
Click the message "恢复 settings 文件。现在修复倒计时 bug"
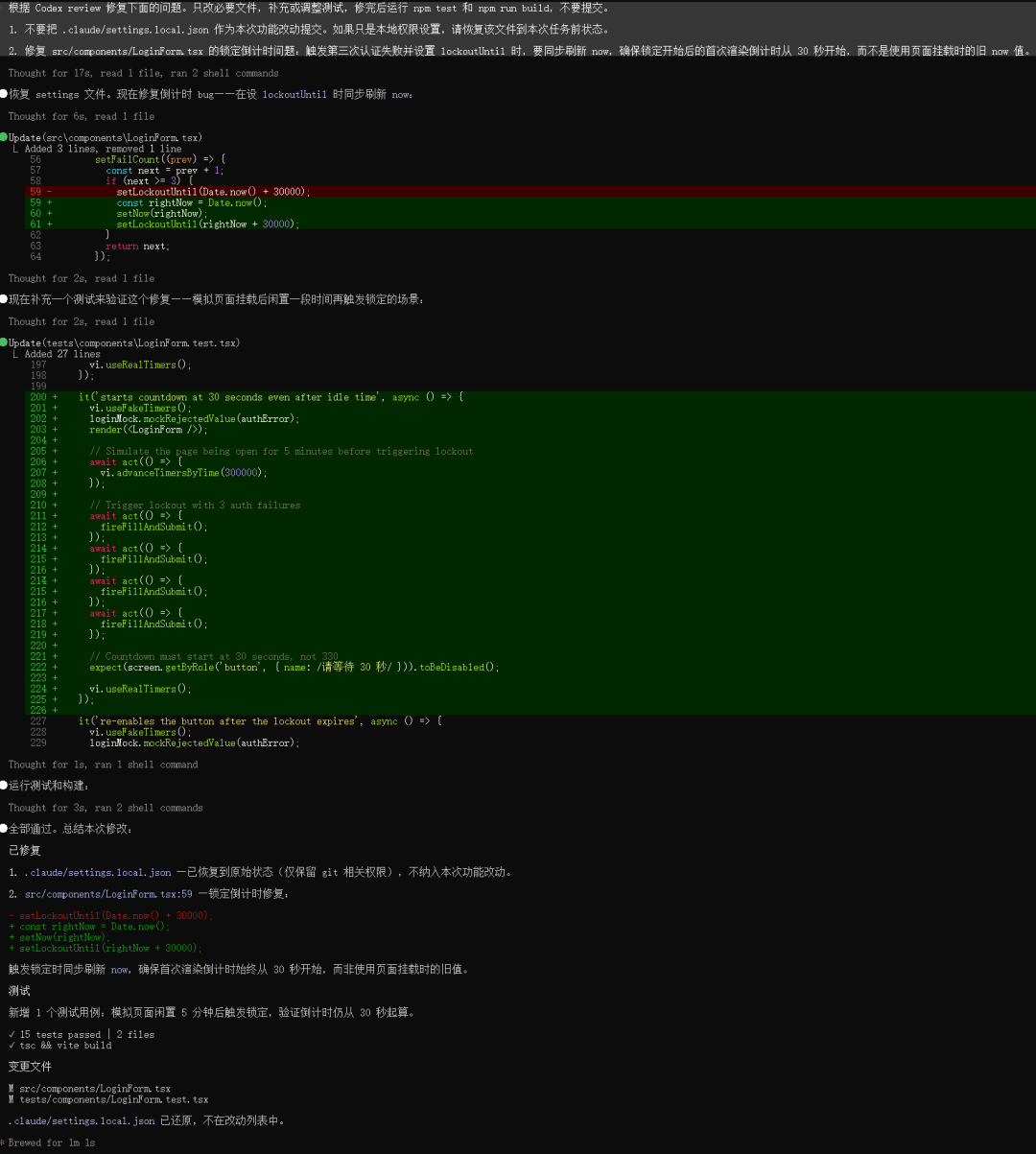coord(213,95)
